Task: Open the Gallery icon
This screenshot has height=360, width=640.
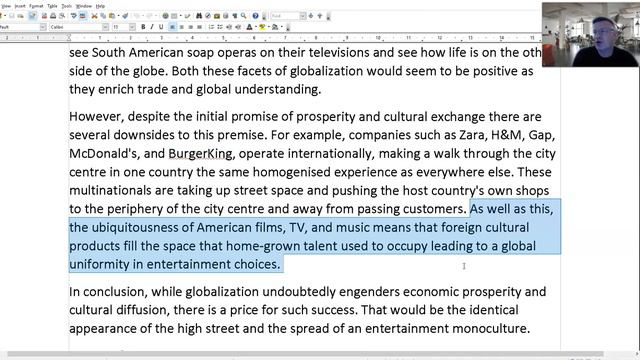Action: tap(217, 16)
